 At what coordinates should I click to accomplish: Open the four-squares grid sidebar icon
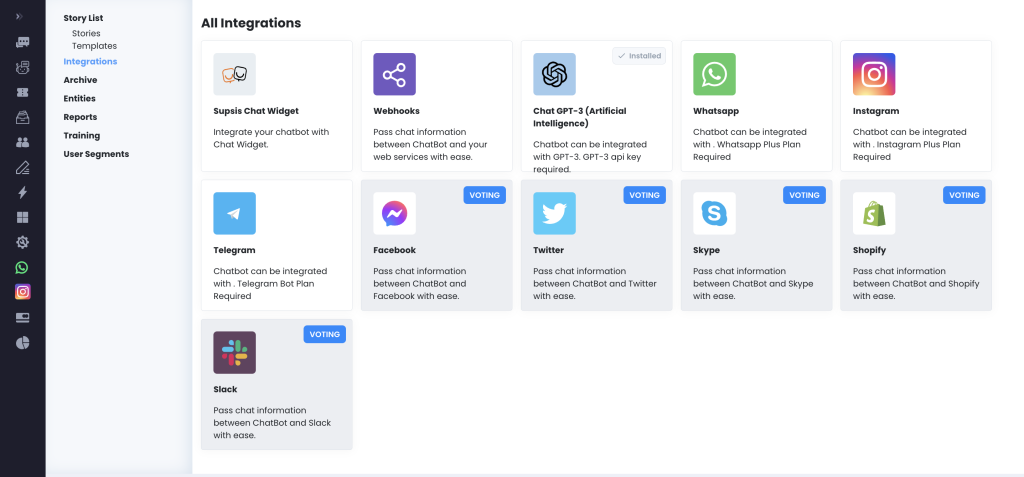23,218
